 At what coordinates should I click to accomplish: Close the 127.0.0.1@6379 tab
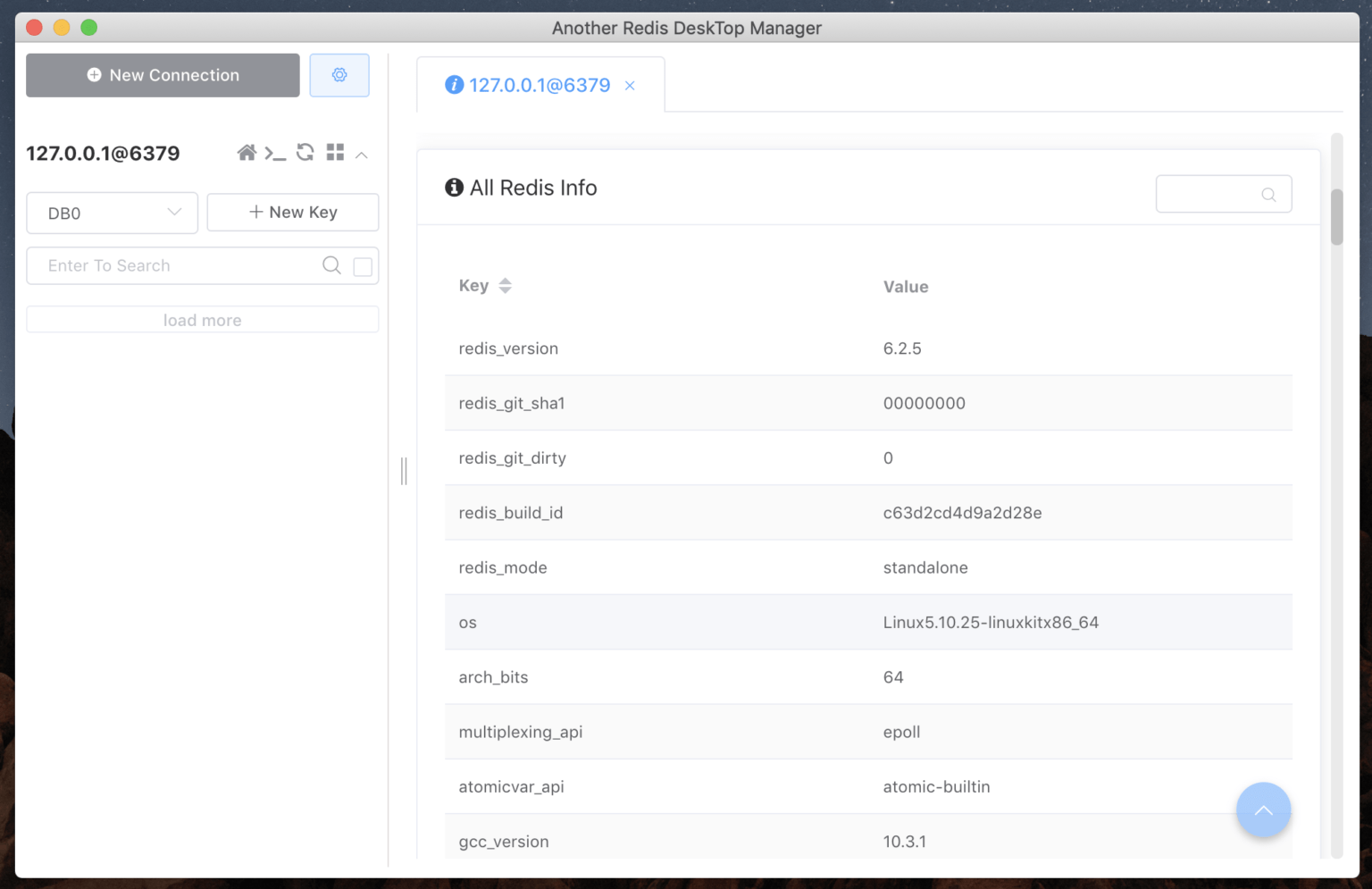pos(630,85)
